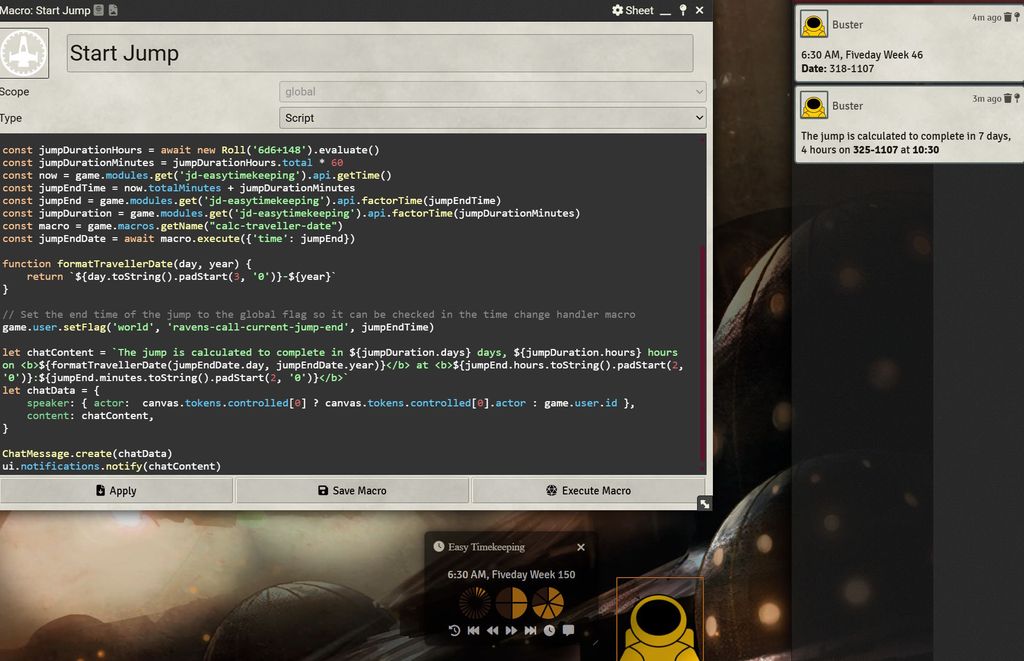Screen dimensions: 1024x661
Task: Click the fast rewind time button
Action: 492,631
